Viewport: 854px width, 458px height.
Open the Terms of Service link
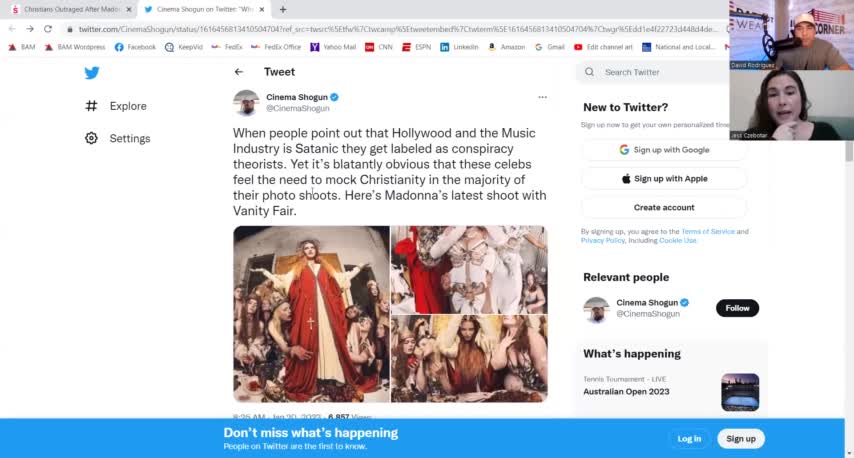click(x=708, y=232)
